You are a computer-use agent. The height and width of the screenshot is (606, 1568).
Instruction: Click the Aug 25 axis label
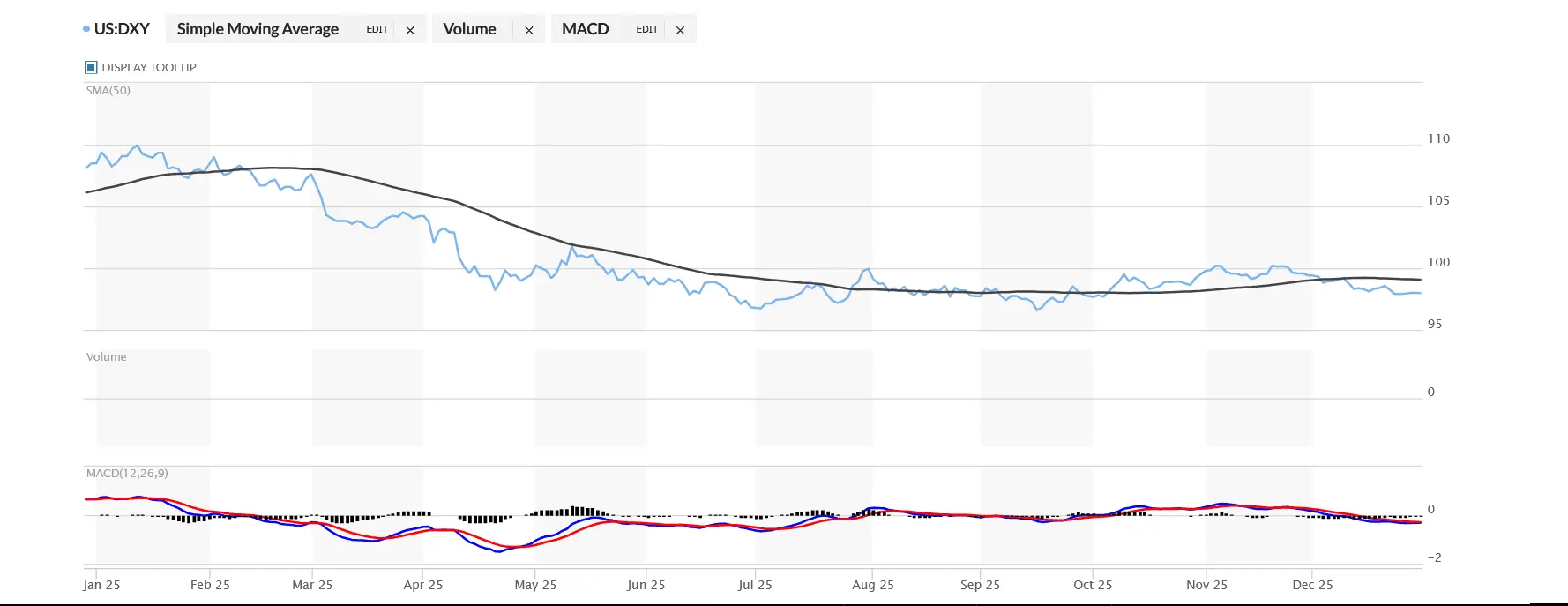(872, 585)
